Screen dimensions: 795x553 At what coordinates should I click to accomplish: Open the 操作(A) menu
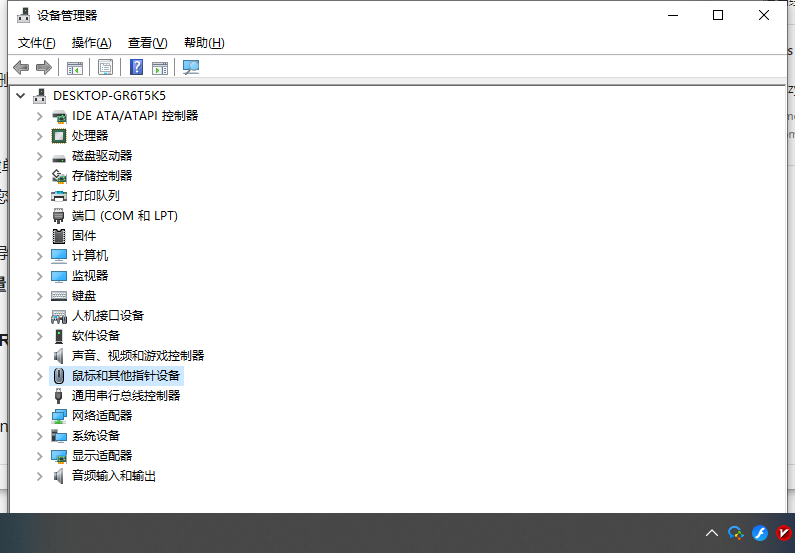(91, 43)
